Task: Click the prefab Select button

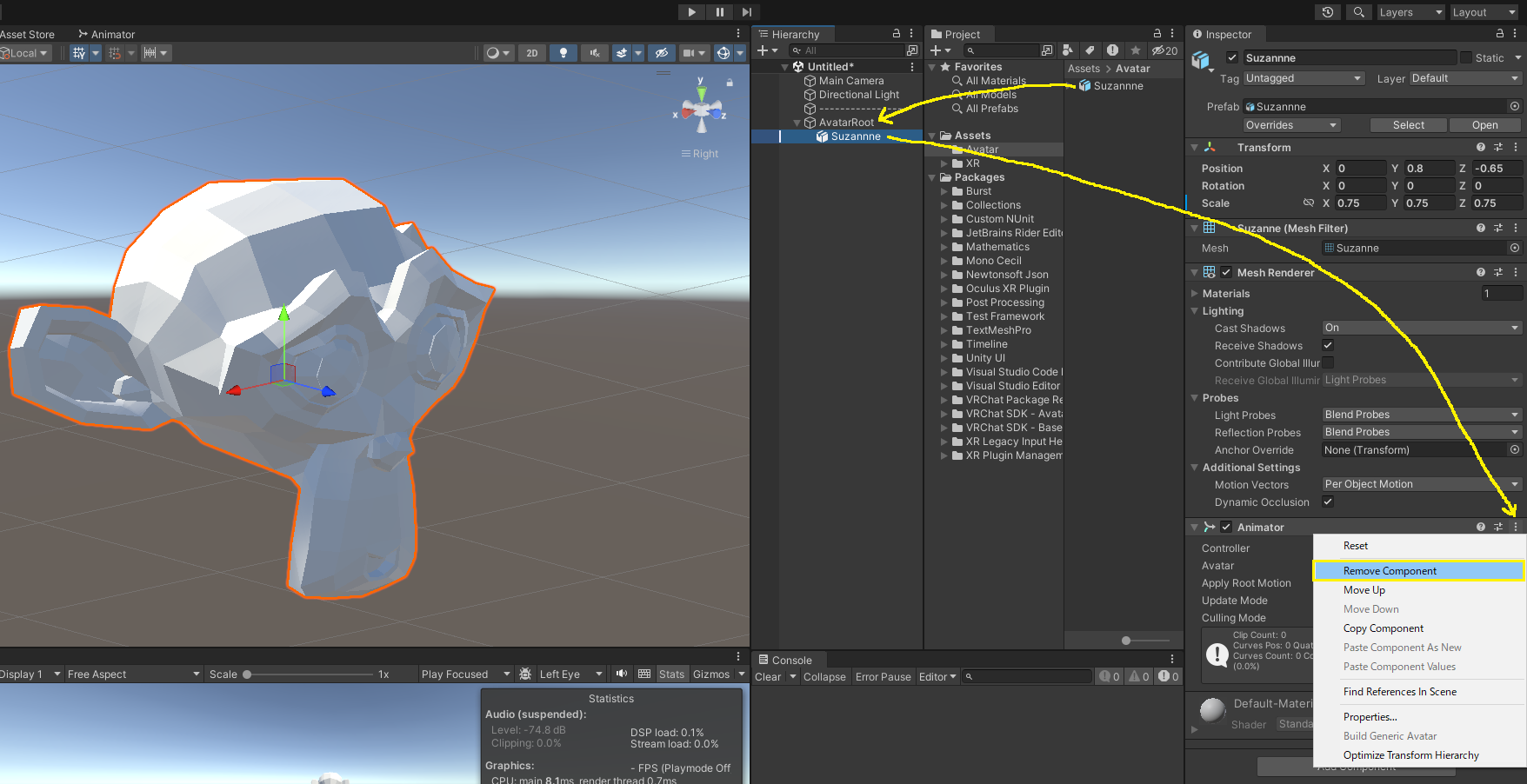Action: (1408, 125)
